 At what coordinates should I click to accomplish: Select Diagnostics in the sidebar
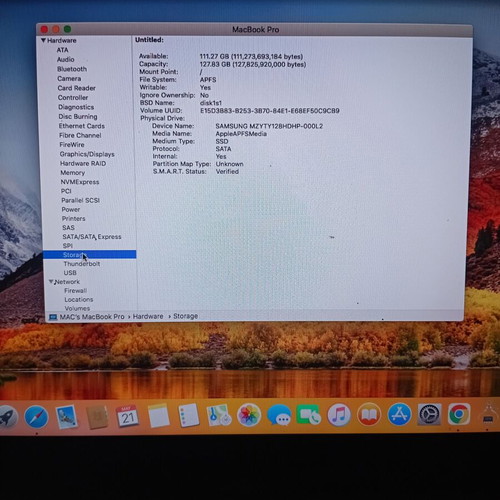point(76,107)
